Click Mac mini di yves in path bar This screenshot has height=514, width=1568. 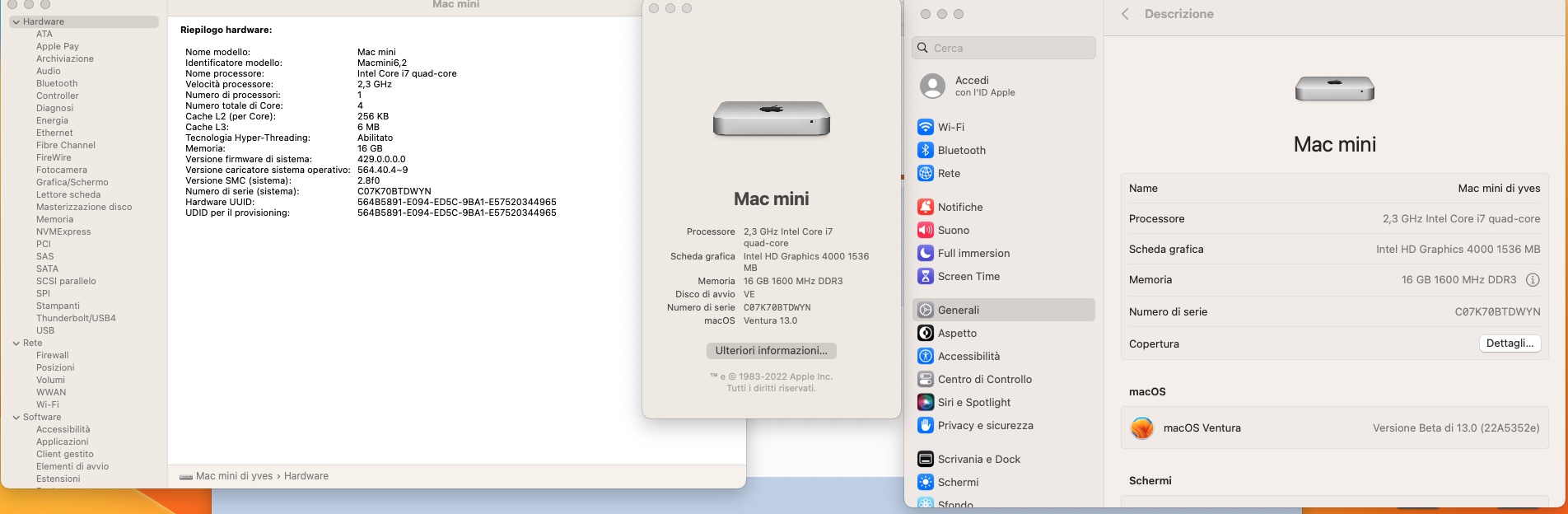click(x=234, y=476)
